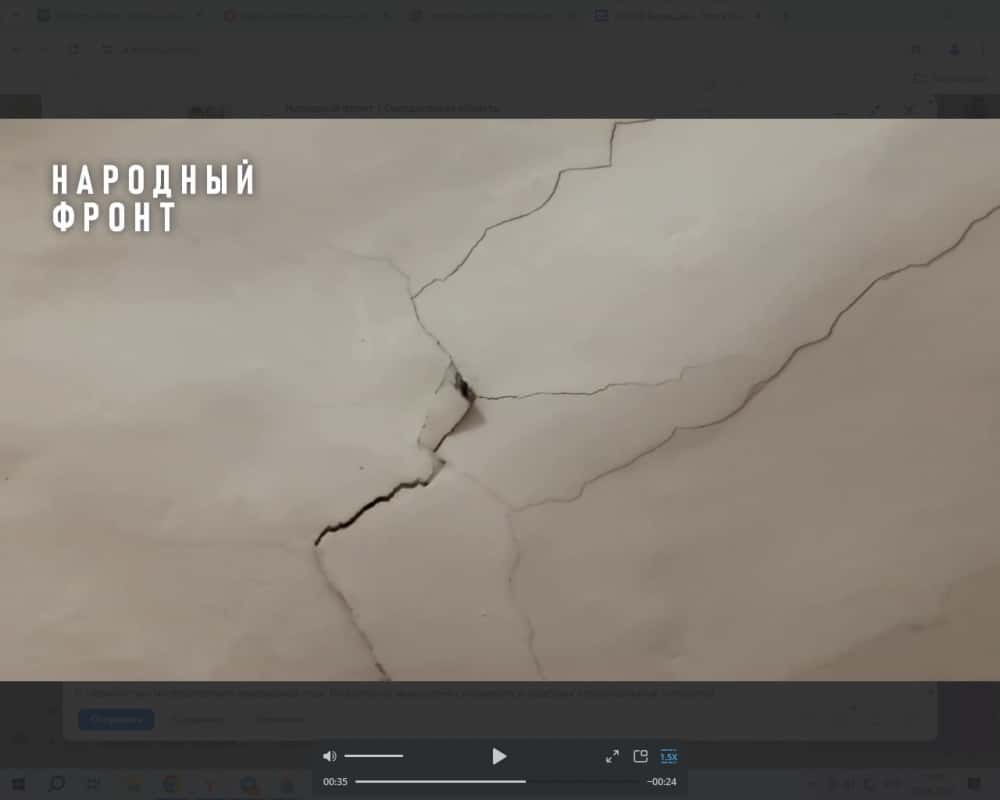Open the Windows Start menu
This screenshot has width=1000, height=800.
coord(18,785)
